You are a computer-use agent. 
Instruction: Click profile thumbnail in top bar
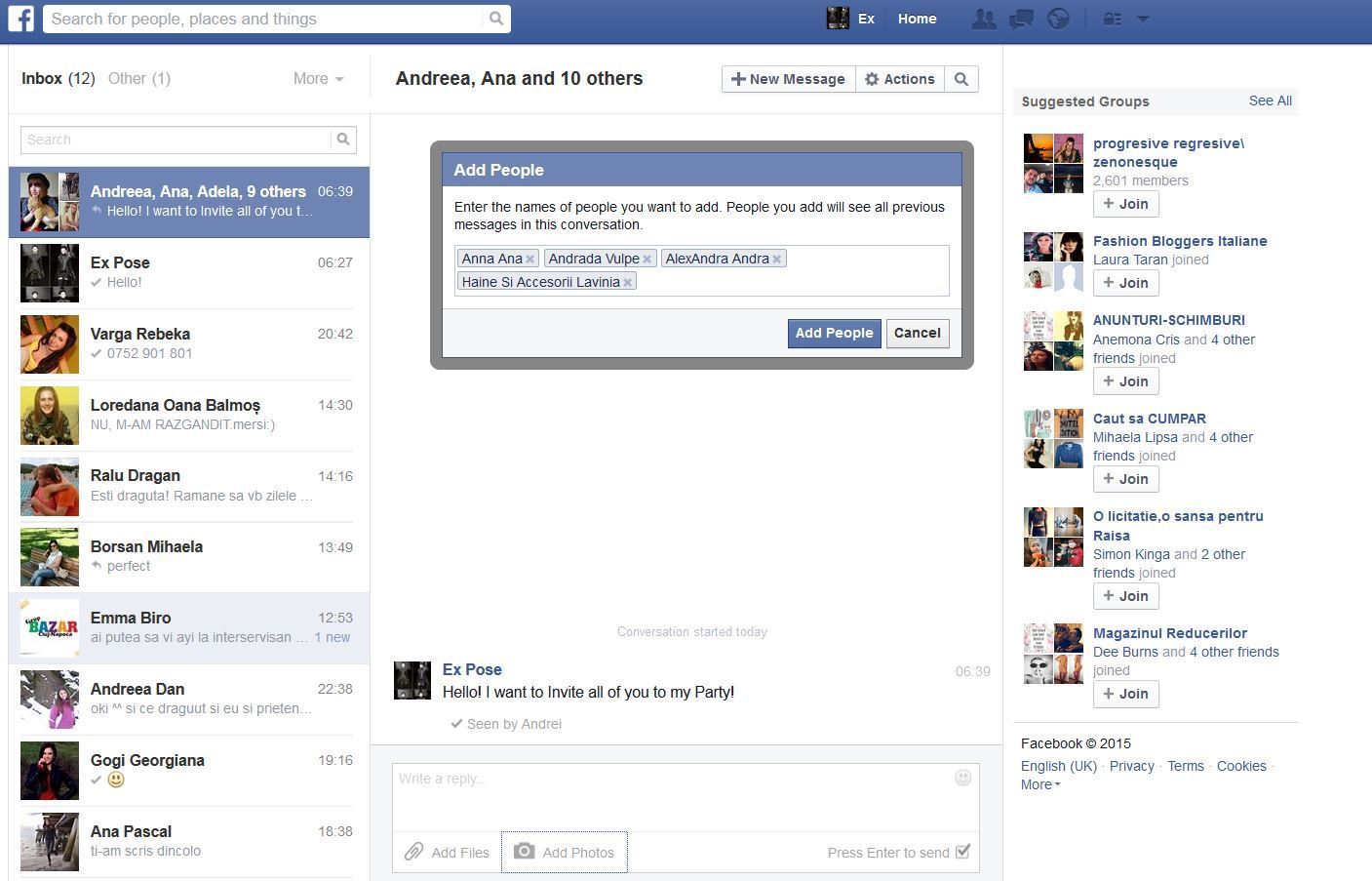(838, 18)
